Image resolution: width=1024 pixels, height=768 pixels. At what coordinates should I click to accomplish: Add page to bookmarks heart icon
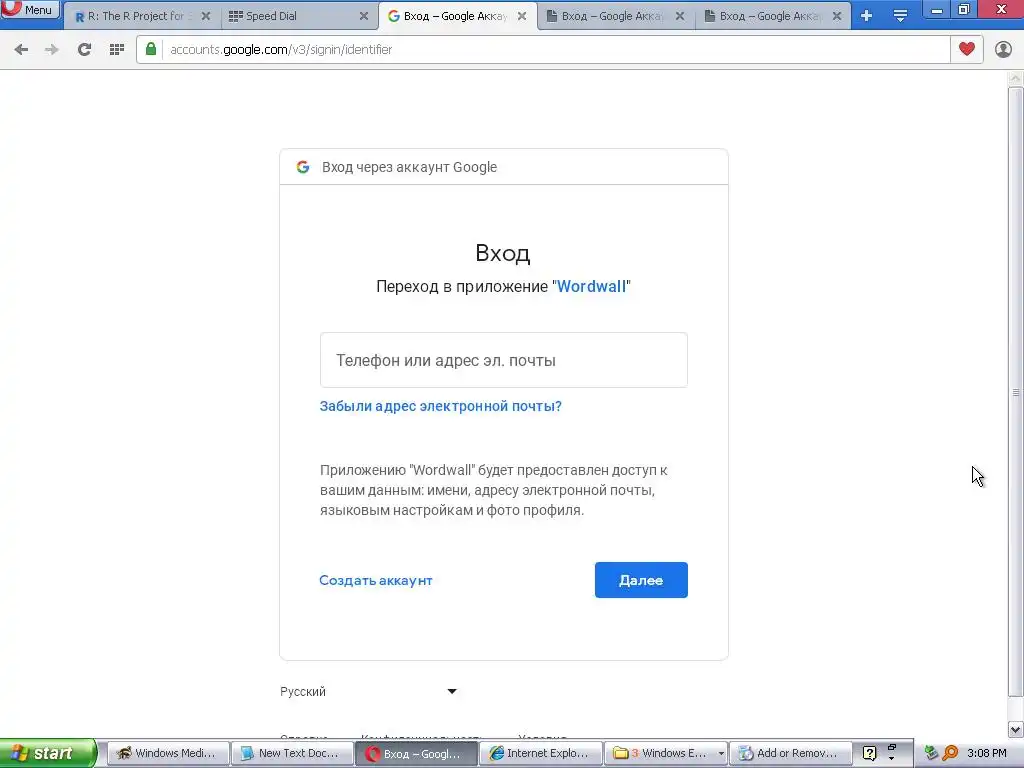tap(967, 49)
